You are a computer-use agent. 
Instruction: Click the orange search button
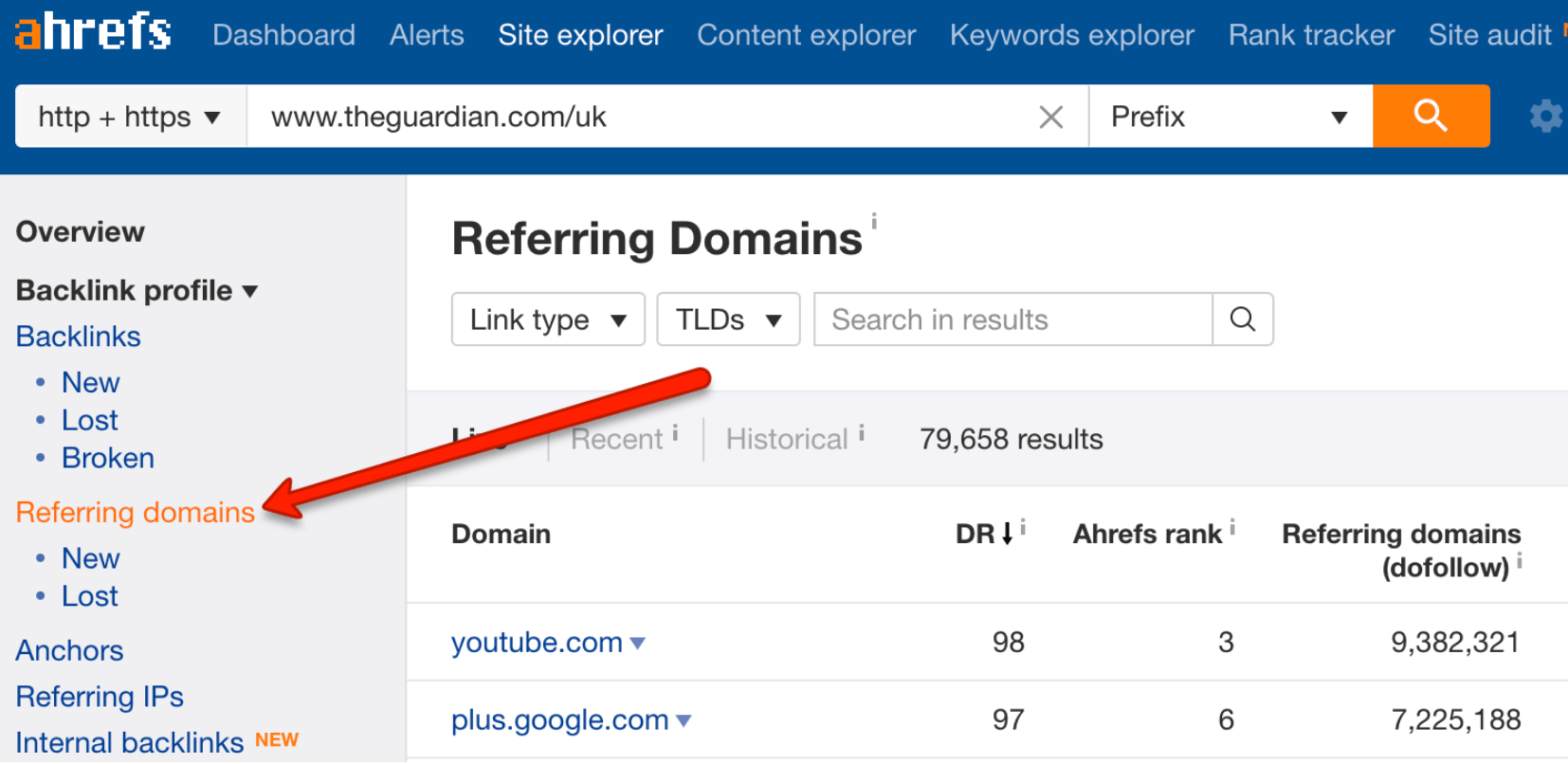click(x=1431, y=116)
